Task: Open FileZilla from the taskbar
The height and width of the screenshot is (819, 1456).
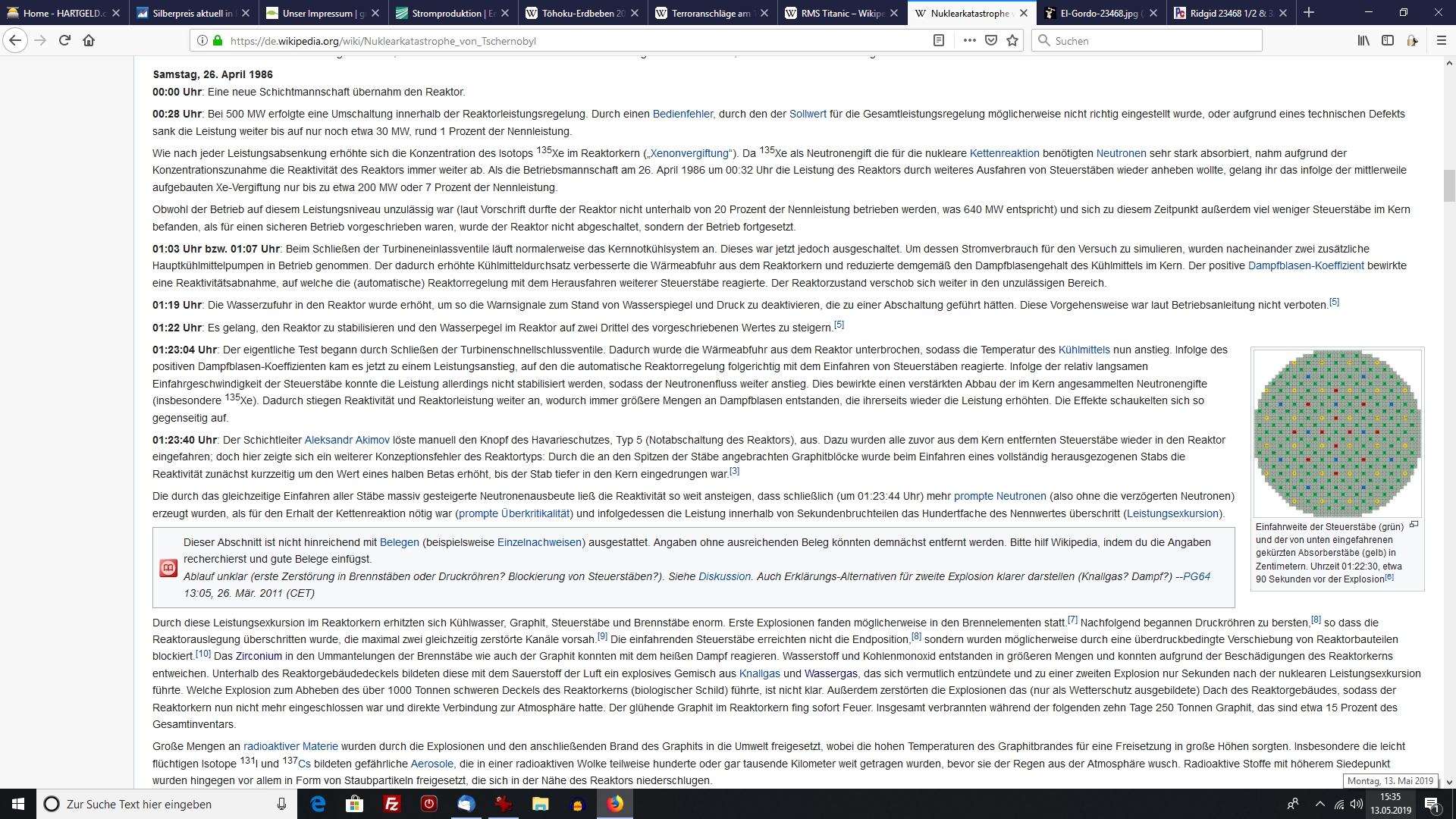Action: coord(392,804)
